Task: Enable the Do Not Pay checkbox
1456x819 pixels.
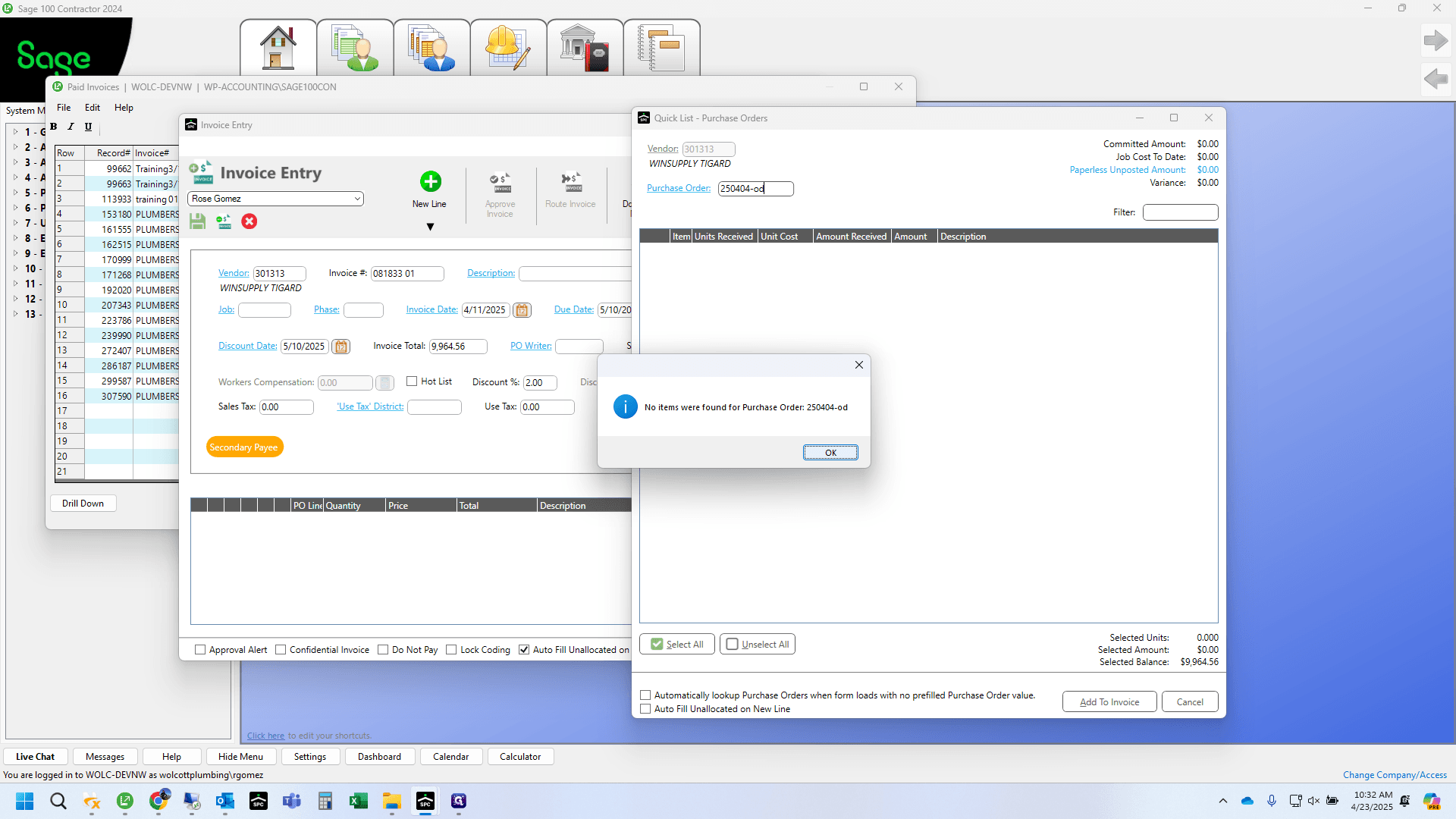Action: 383,650
